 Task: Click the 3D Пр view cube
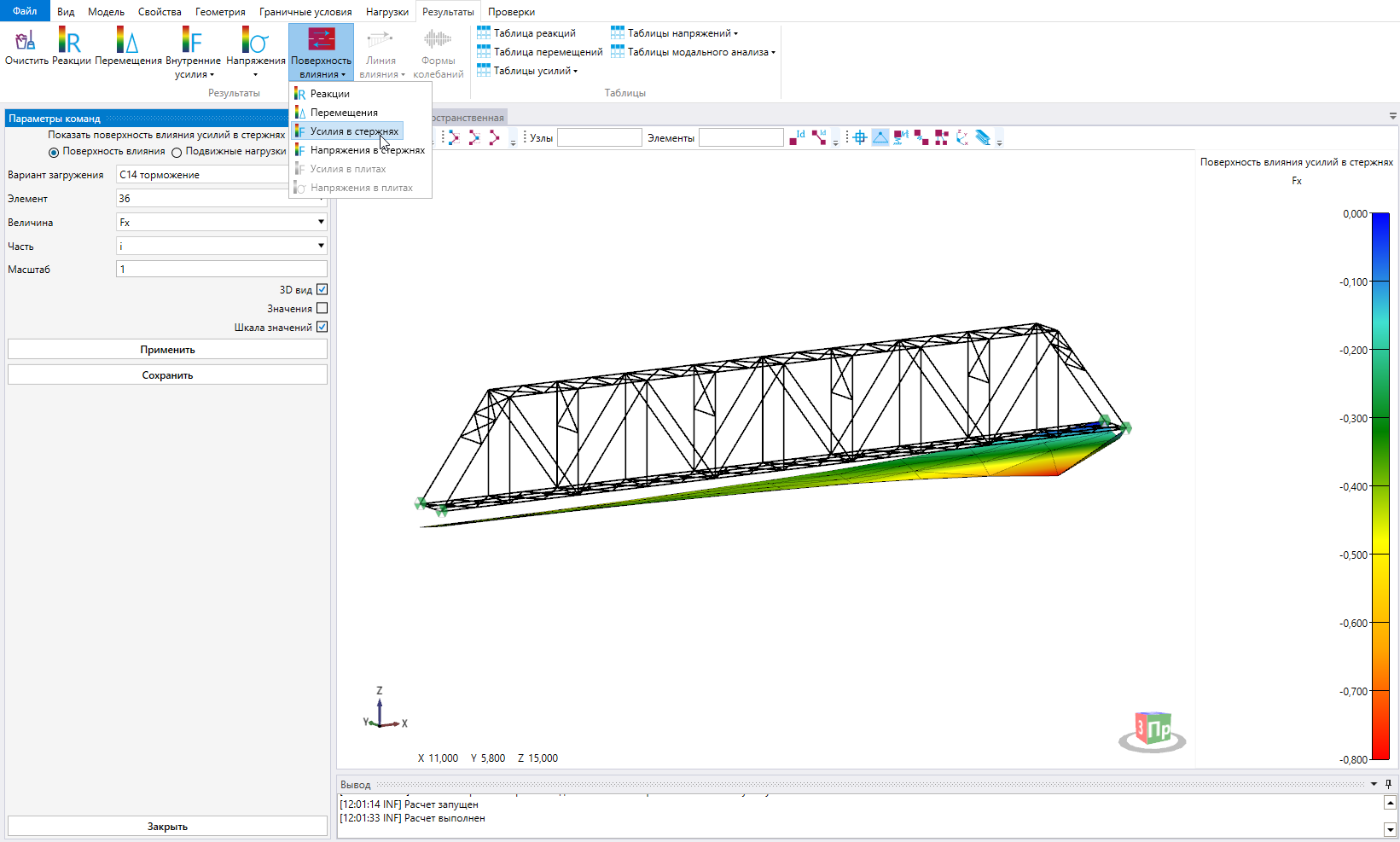coord(1153,732)
